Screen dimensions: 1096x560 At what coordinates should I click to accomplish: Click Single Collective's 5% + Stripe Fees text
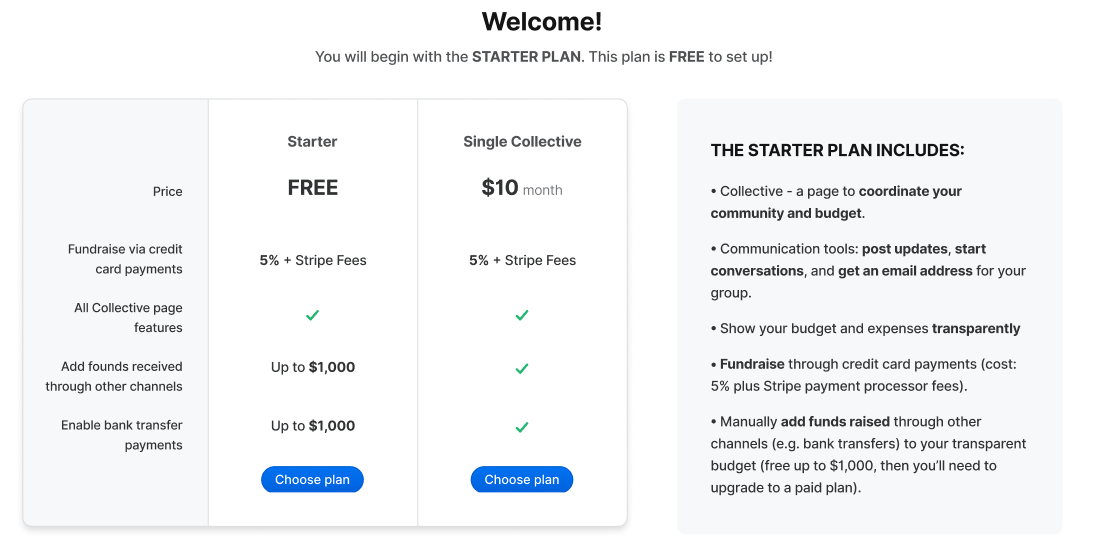(522, 260)
